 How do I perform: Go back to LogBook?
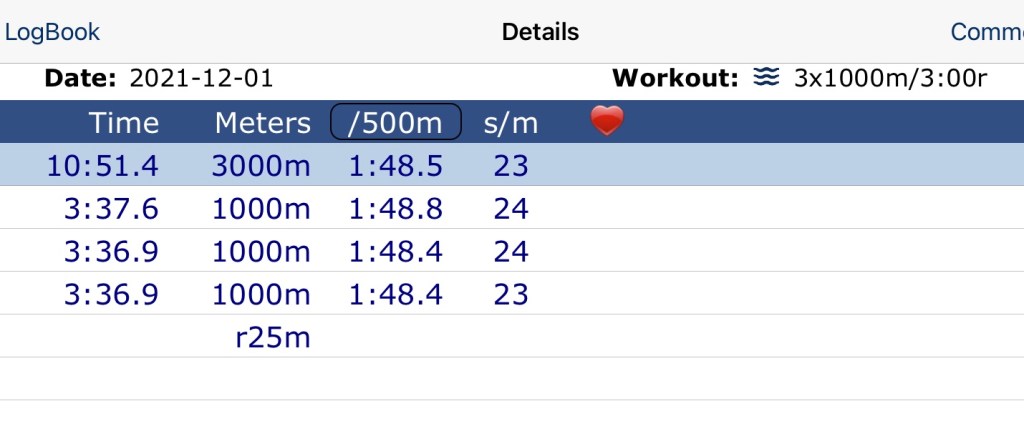[x=52, y=32]
